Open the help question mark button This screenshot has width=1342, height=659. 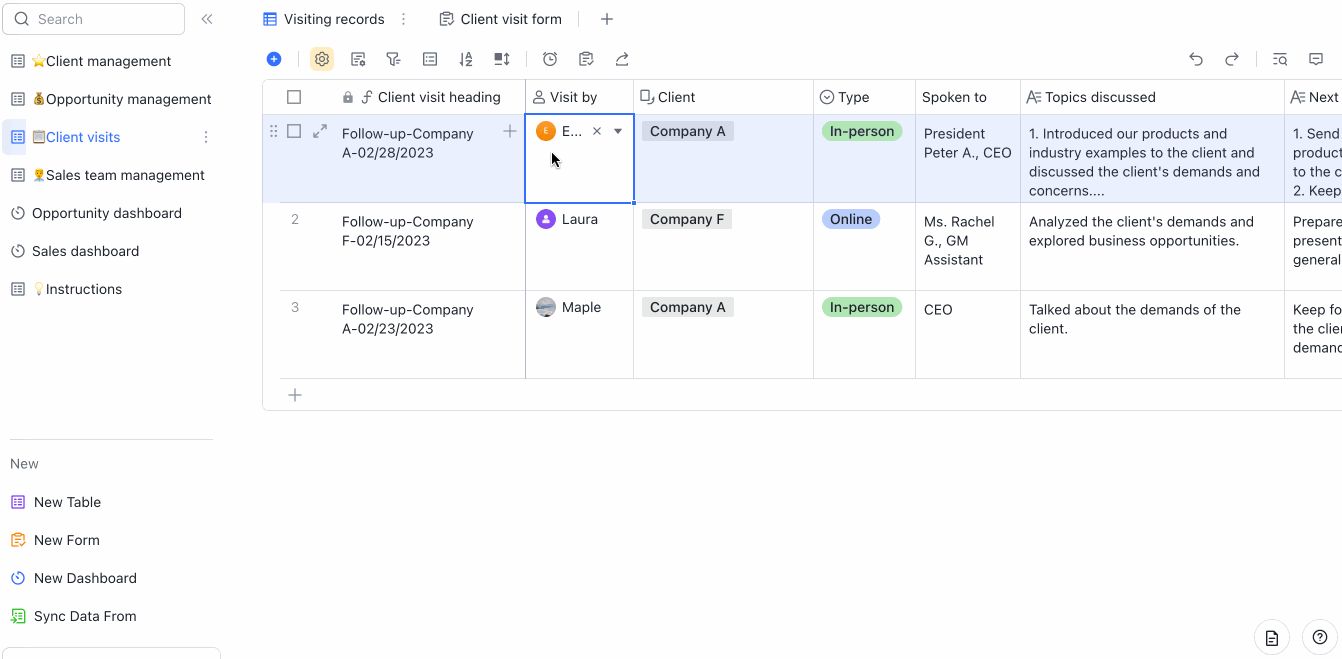coord(1320,637)
